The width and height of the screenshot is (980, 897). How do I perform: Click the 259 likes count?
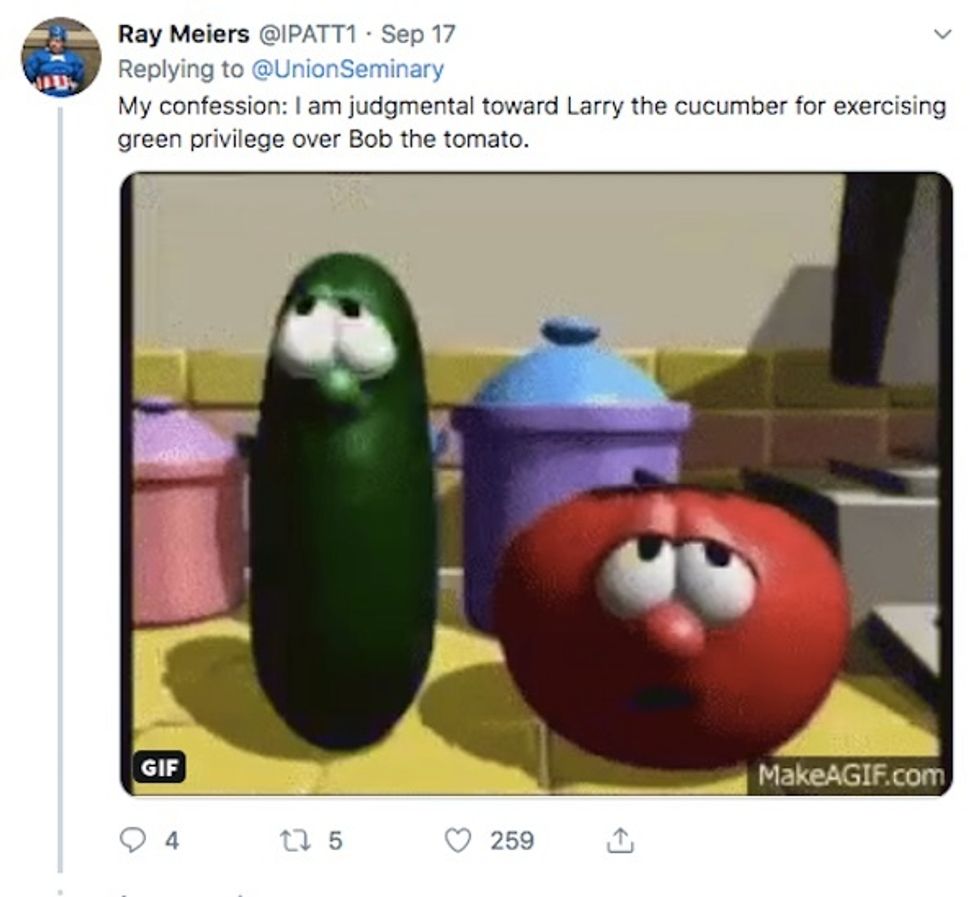[x=511, y=841]
